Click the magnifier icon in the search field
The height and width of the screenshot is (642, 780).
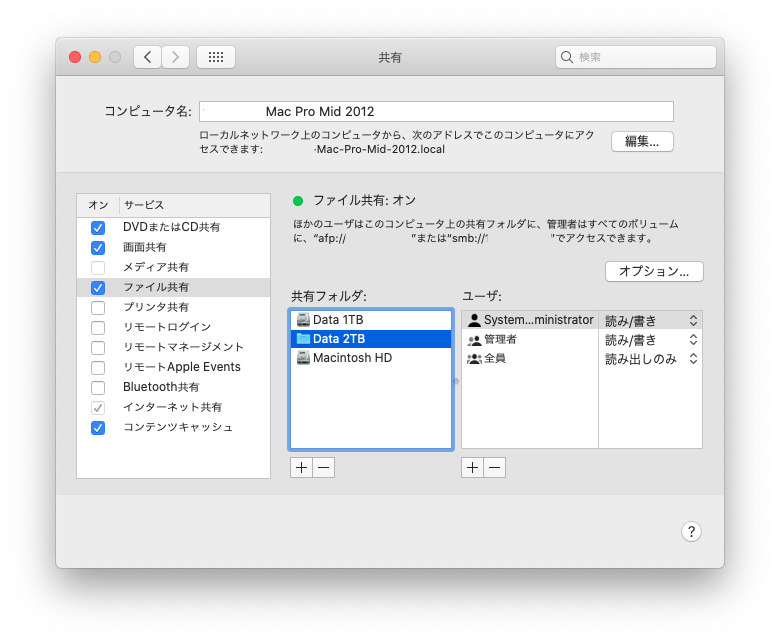[567, 57]
